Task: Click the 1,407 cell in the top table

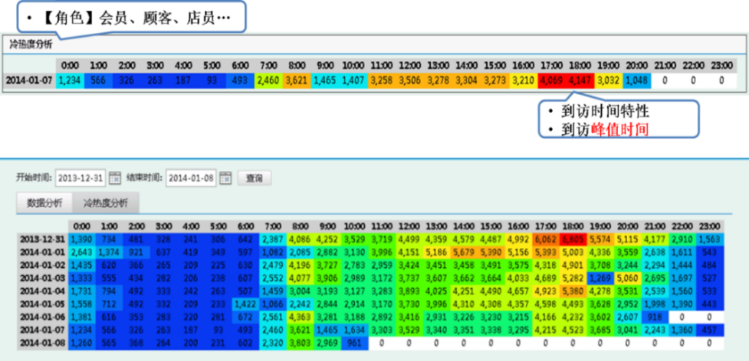Action: 353,80
